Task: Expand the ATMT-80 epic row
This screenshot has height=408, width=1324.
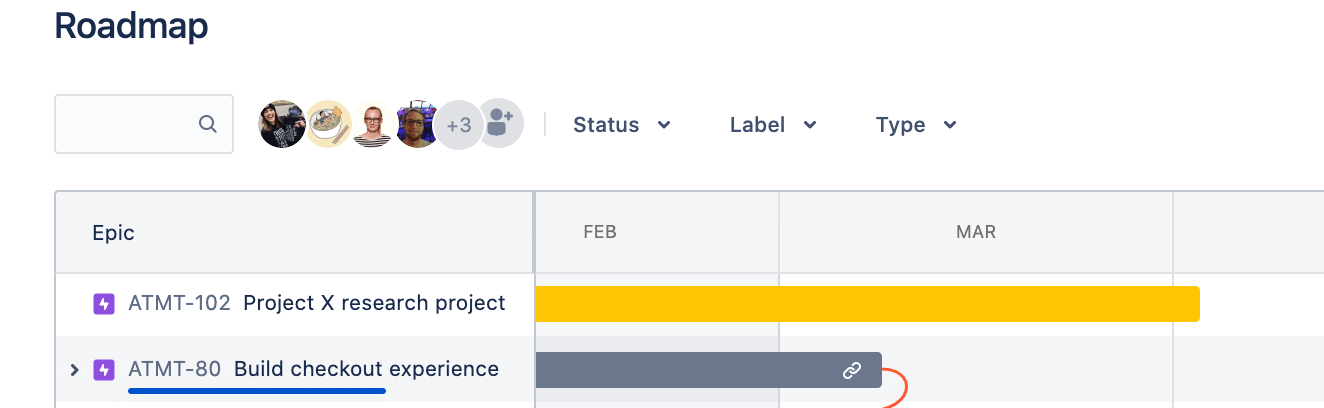Action: click(74, 370)
